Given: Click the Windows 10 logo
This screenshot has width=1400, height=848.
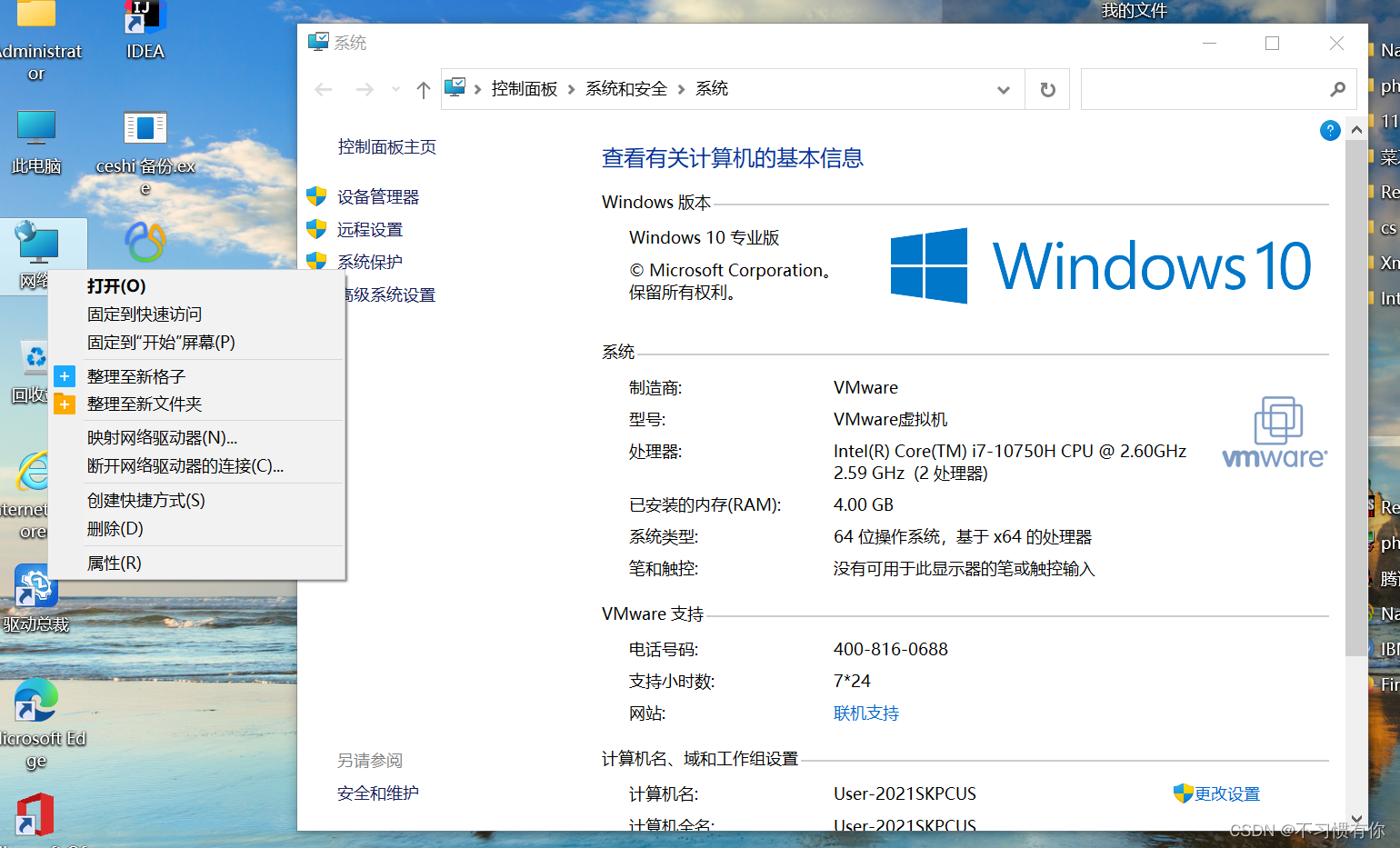Looking at the screenshot, I should pos(1100,265).
